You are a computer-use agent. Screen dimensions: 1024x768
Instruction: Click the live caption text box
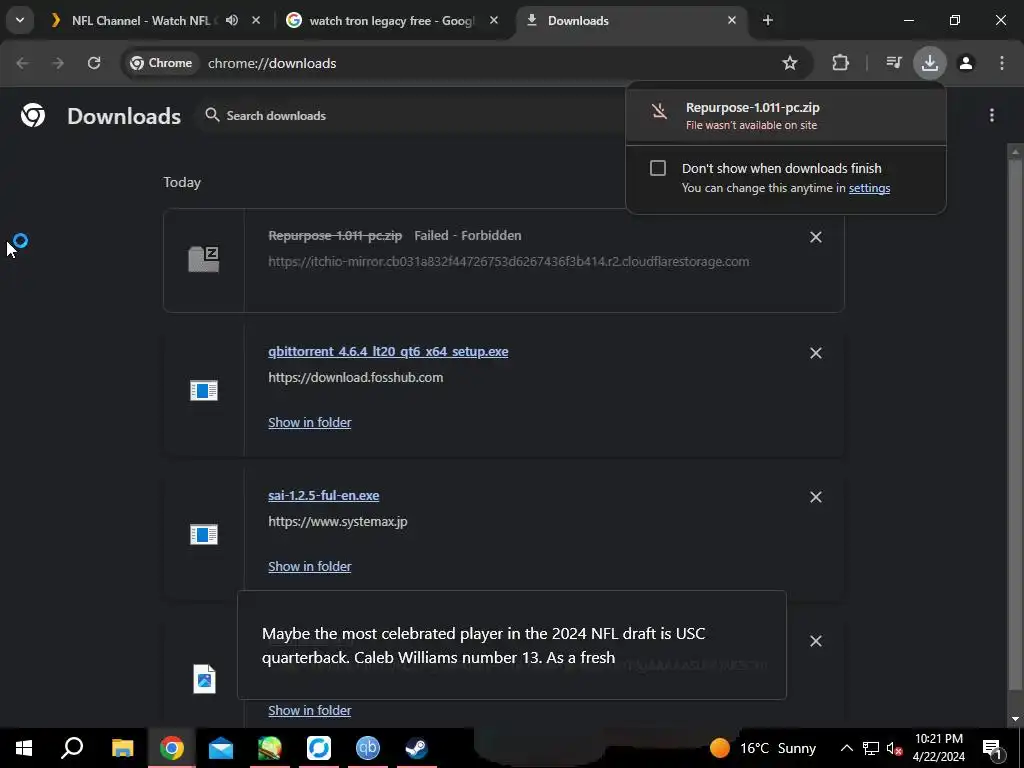pos(512,645)
